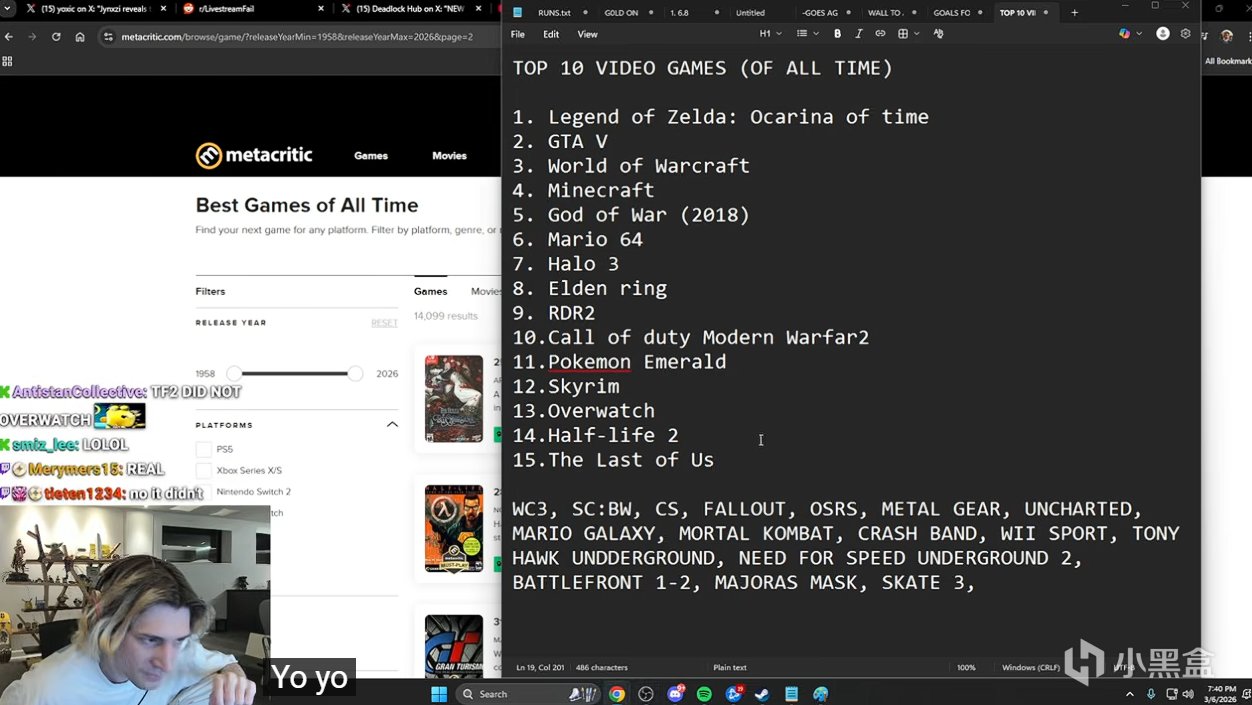The image size is (1252, 705).
Task: Go back in the Chrome browser
Action: (9, 37)
